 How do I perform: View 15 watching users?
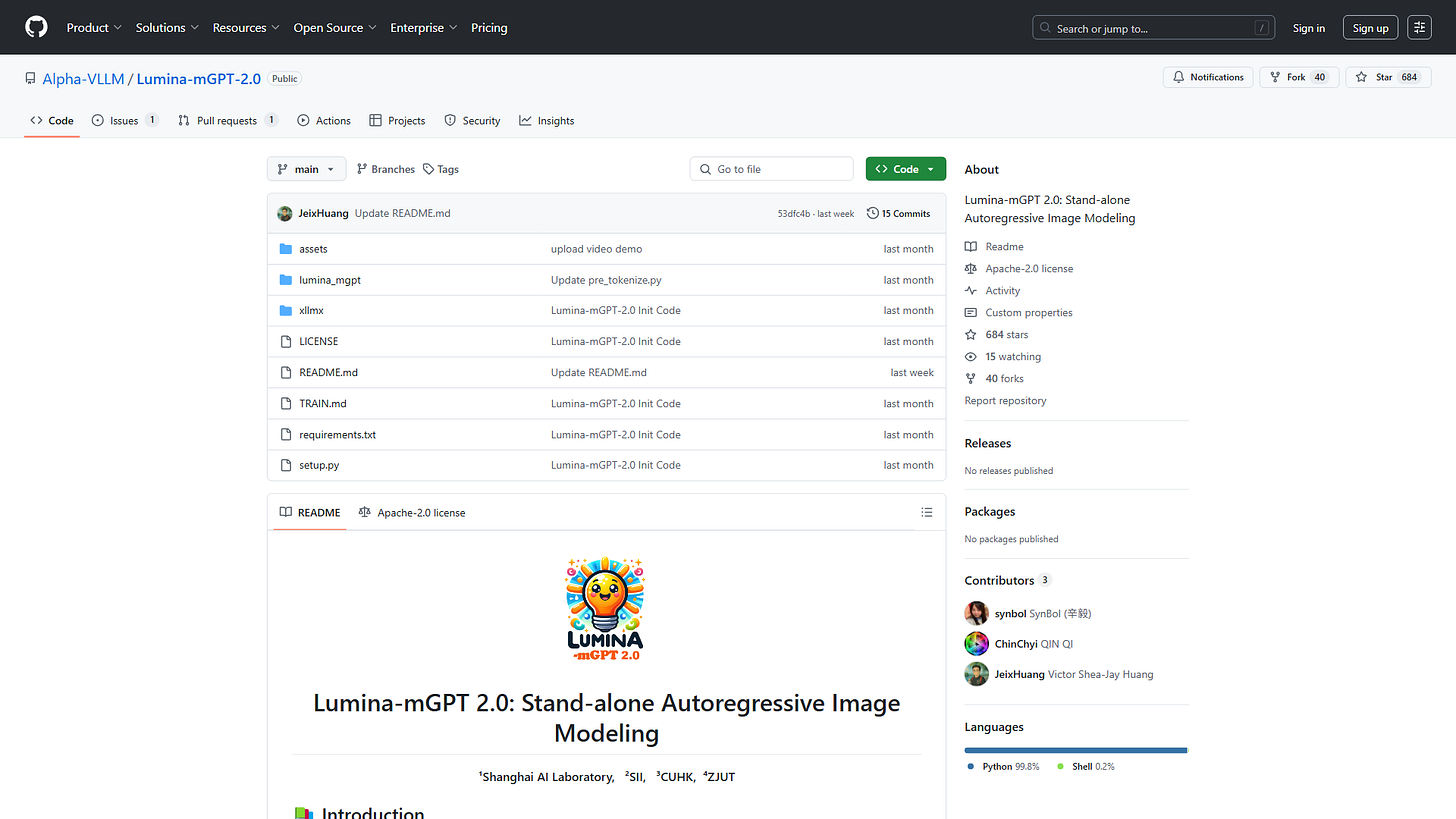pos(1002,356)
